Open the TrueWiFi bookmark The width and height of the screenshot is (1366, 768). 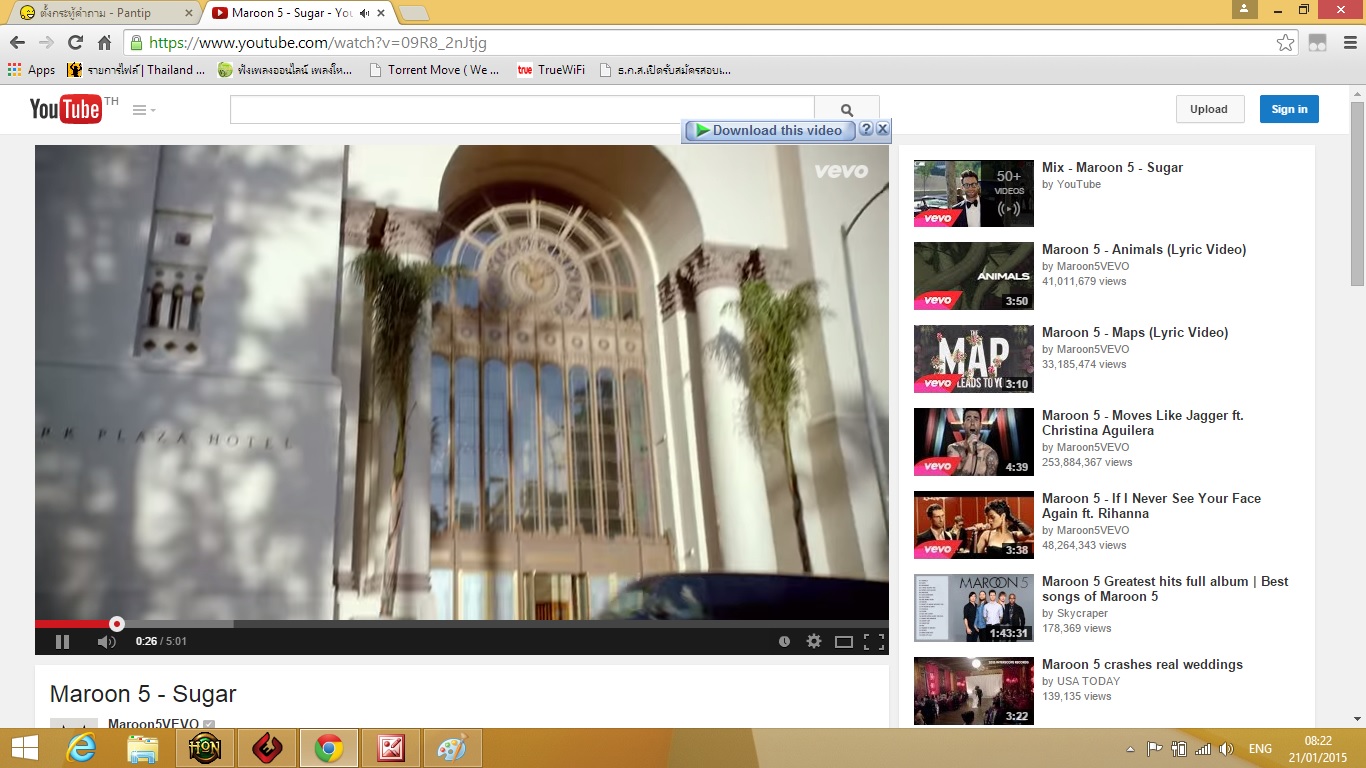point(551,70)
